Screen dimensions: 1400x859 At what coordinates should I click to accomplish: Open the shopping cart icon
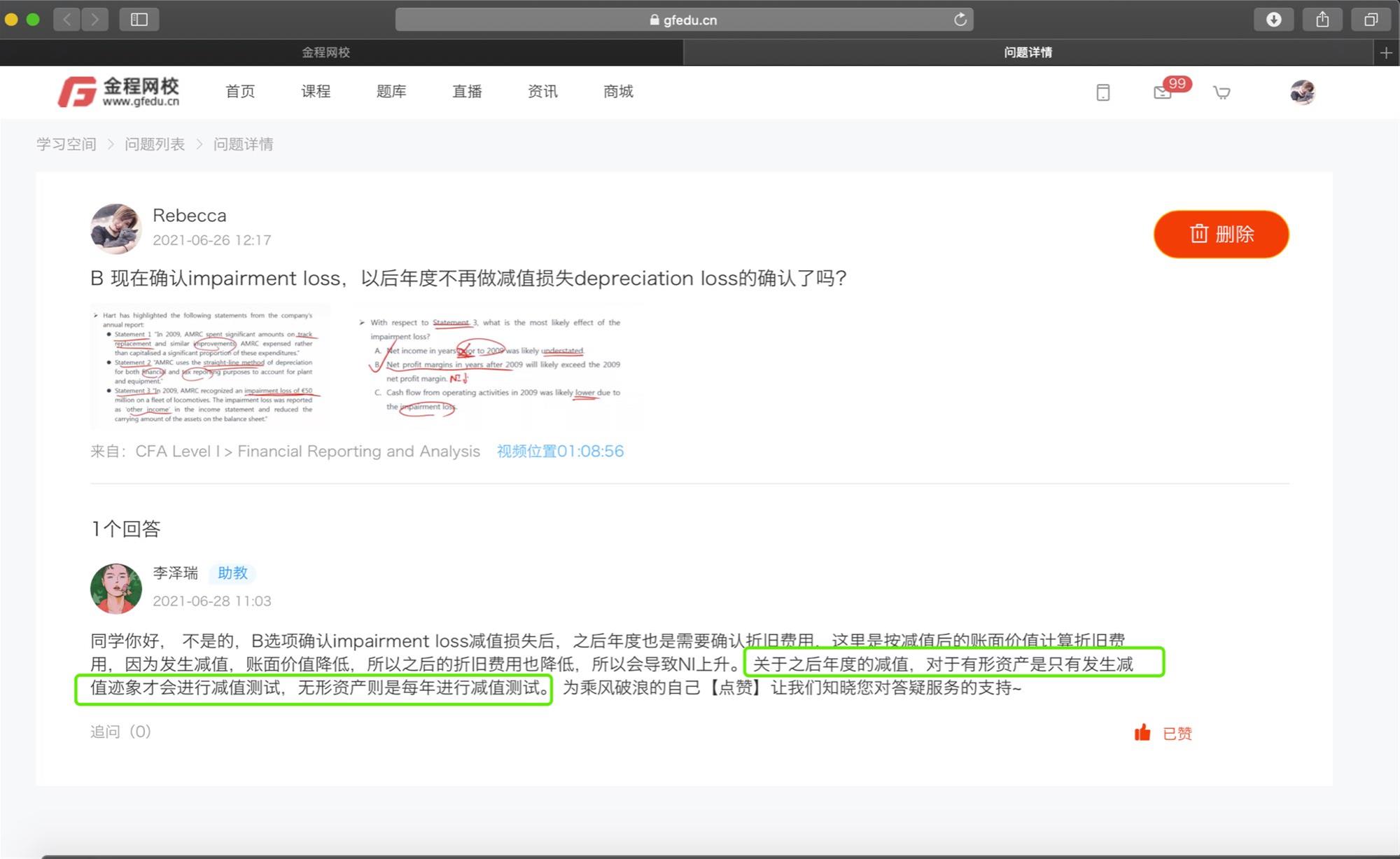point(1221,92)
